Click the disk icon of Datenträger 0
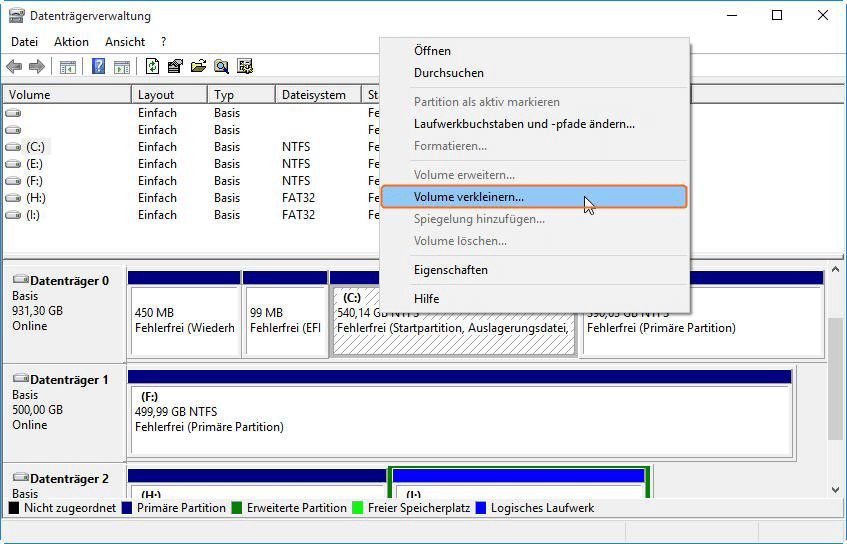 pos(21,279)
